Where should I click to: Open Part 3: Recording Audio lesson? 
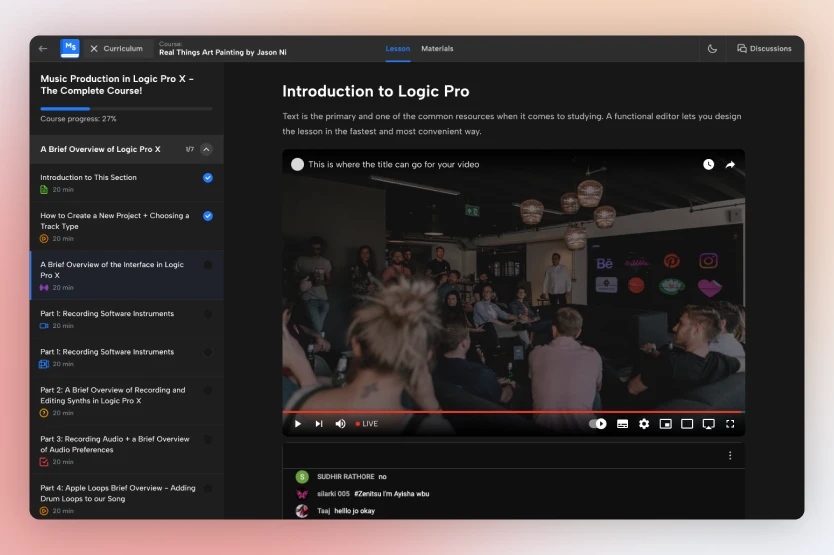[x=115, y=444]
